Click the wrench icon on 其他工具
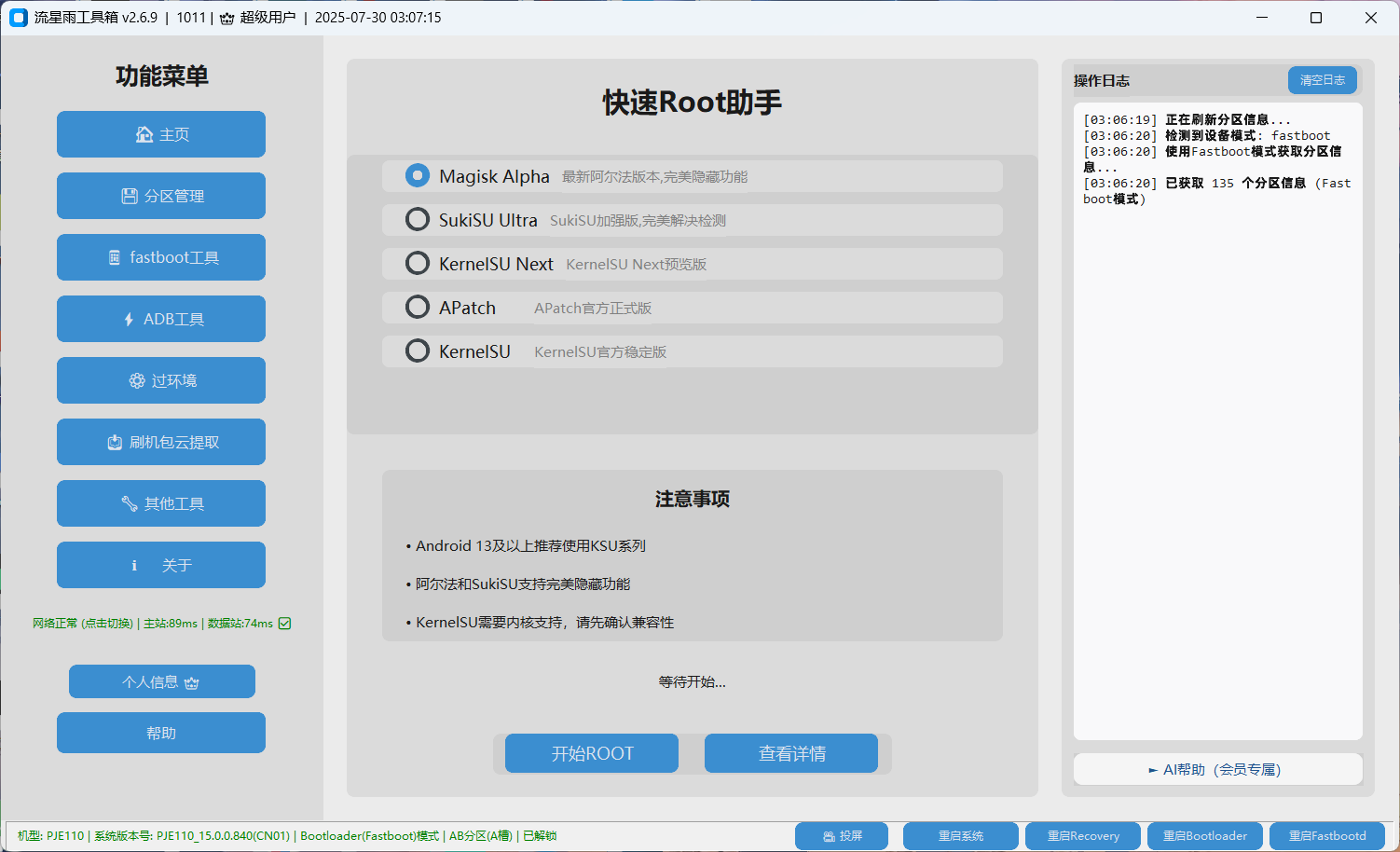 point(128,503)
